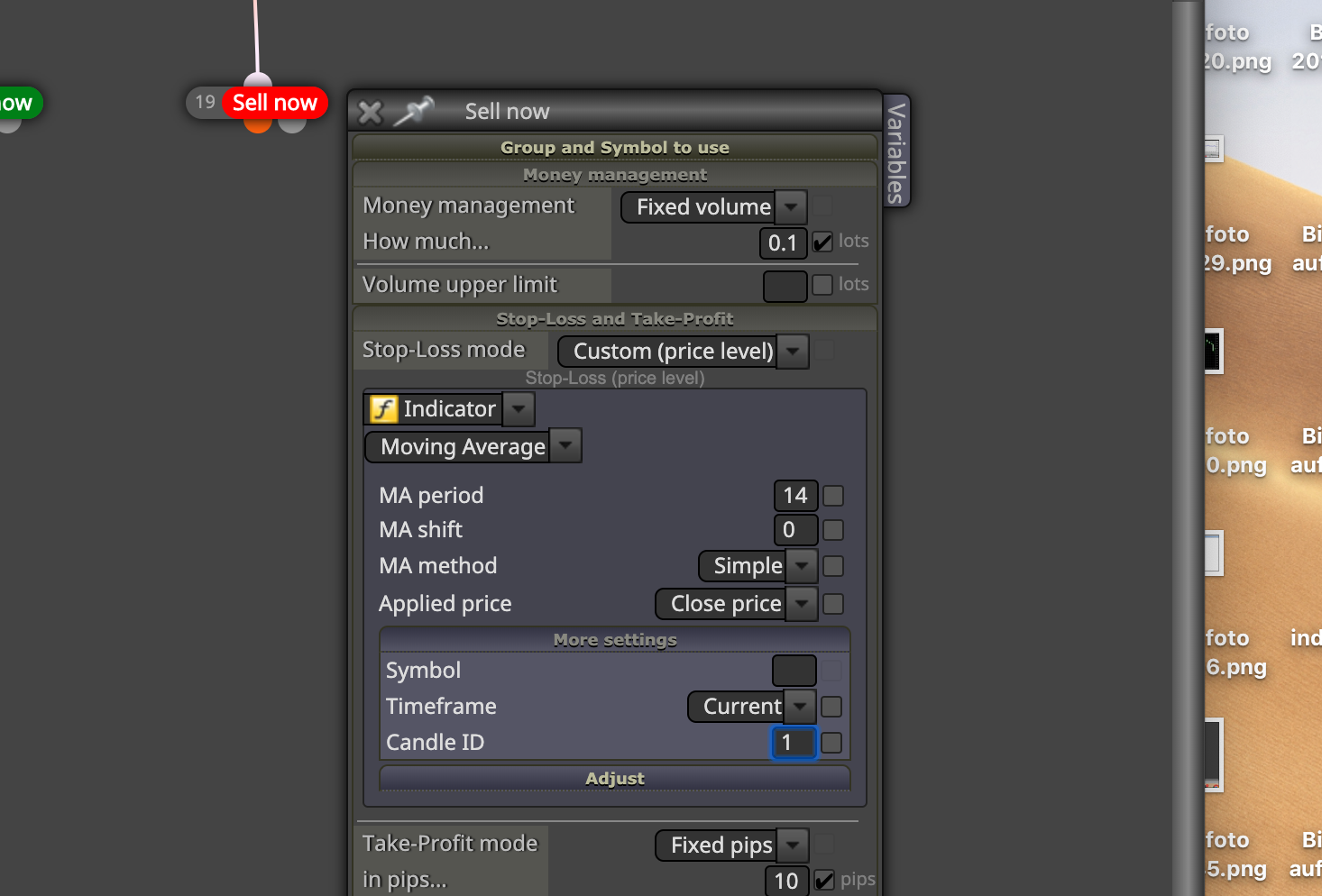Open the Timeframe Current dropdown
This screenshot has height=896, width=1322.
751,707
